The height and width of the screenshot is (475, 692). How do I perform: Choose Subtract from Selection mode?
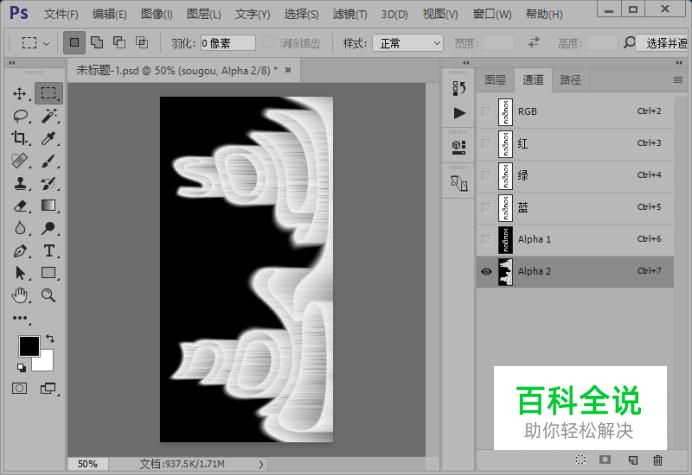(119, 42)
